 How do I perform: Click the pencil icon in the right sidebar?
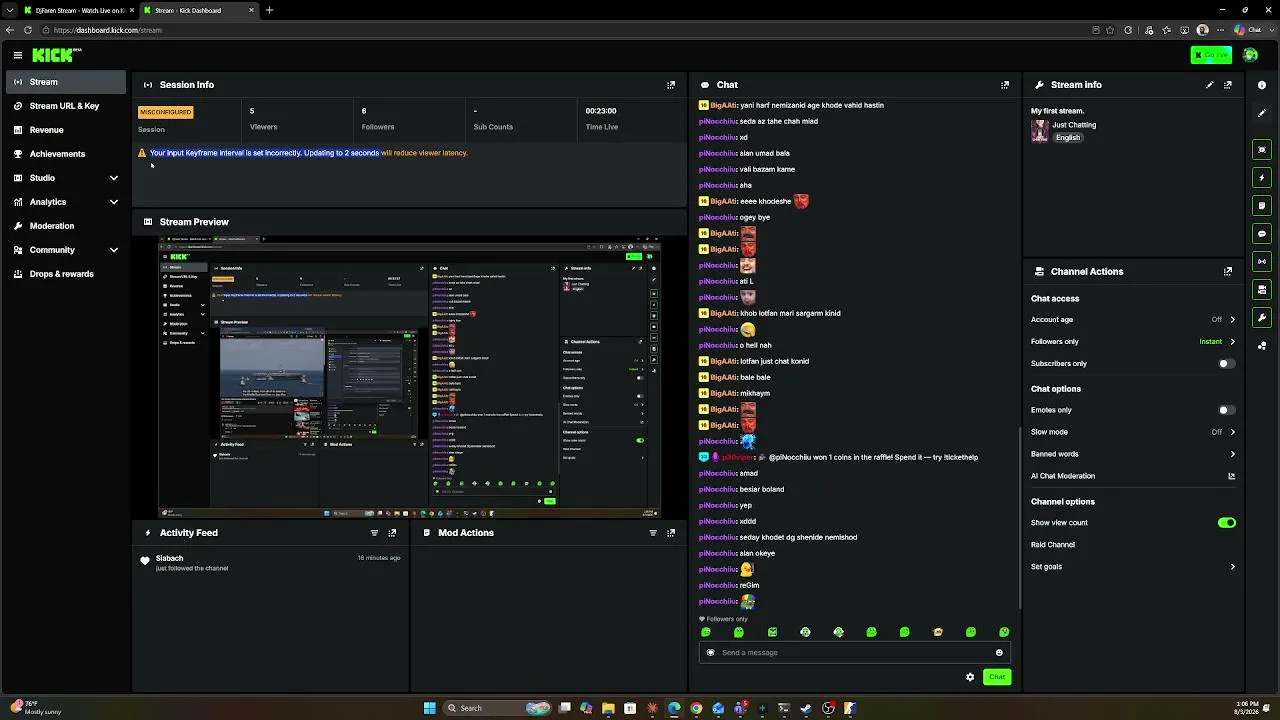coord(1262,113)
